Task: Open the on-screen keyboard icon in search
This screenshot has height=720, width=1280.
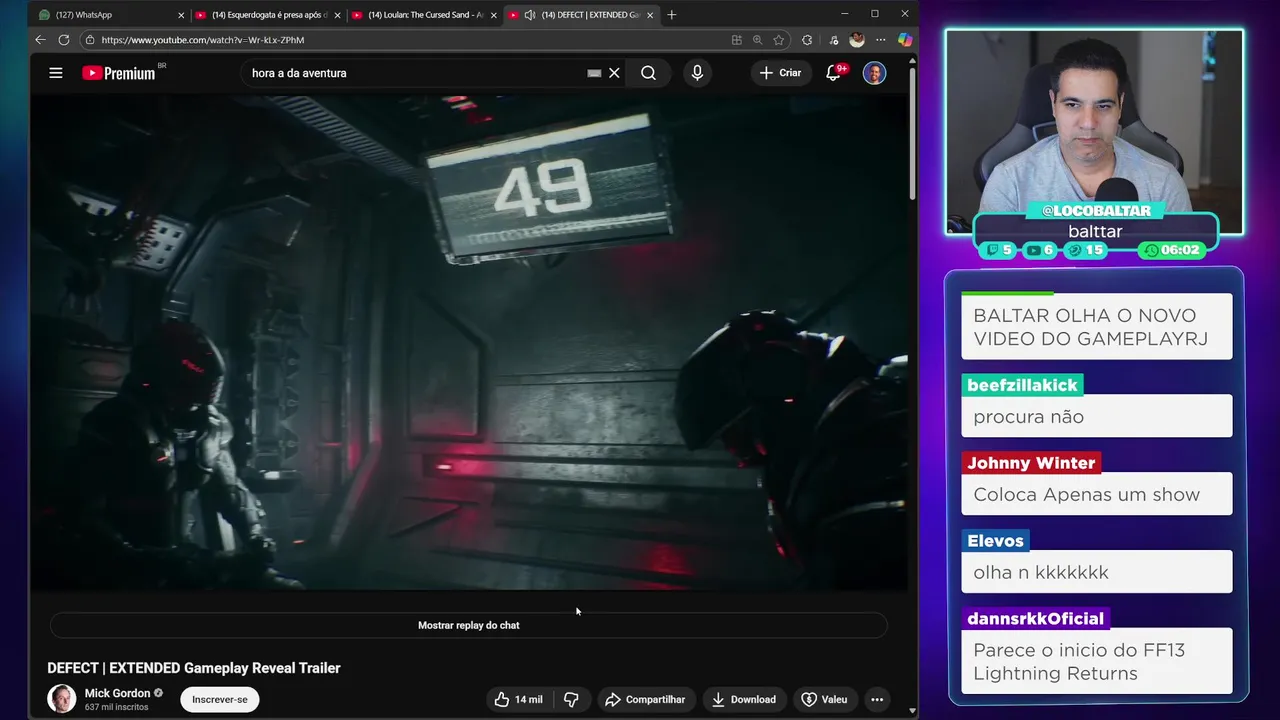Action: click(594, 73)
